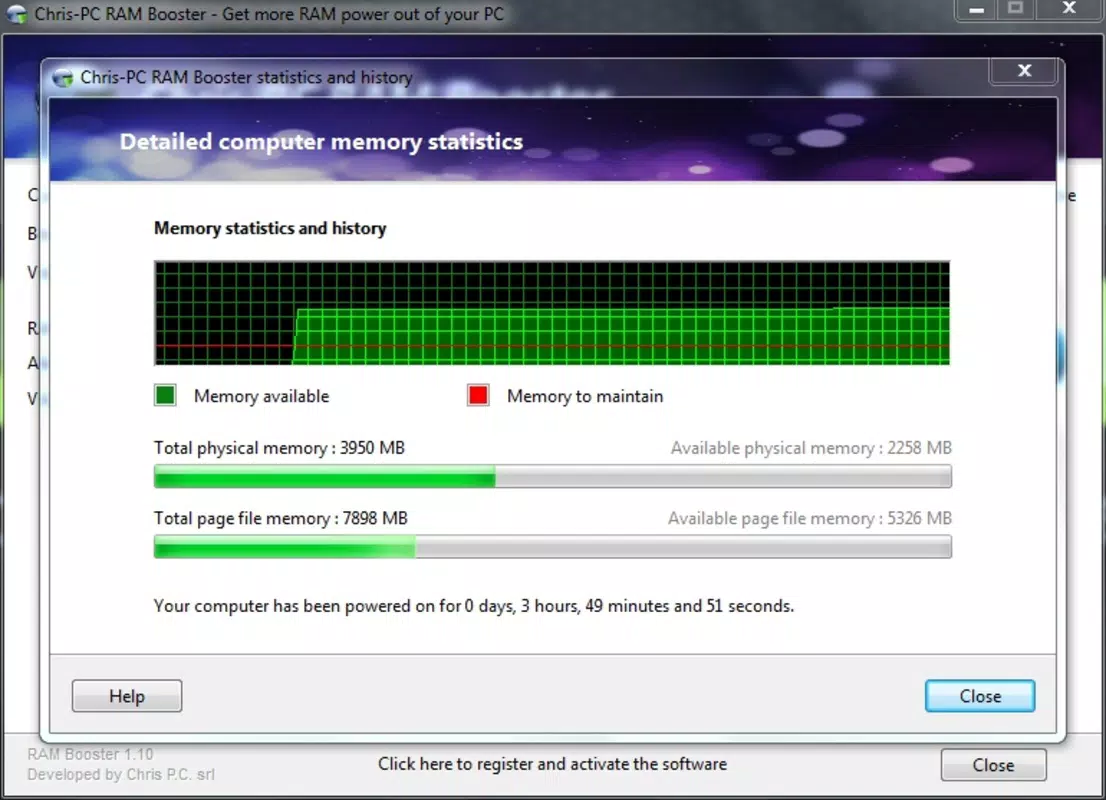Select the 'Total physical memory : 3950 MB' text

(x=279, y=448)
